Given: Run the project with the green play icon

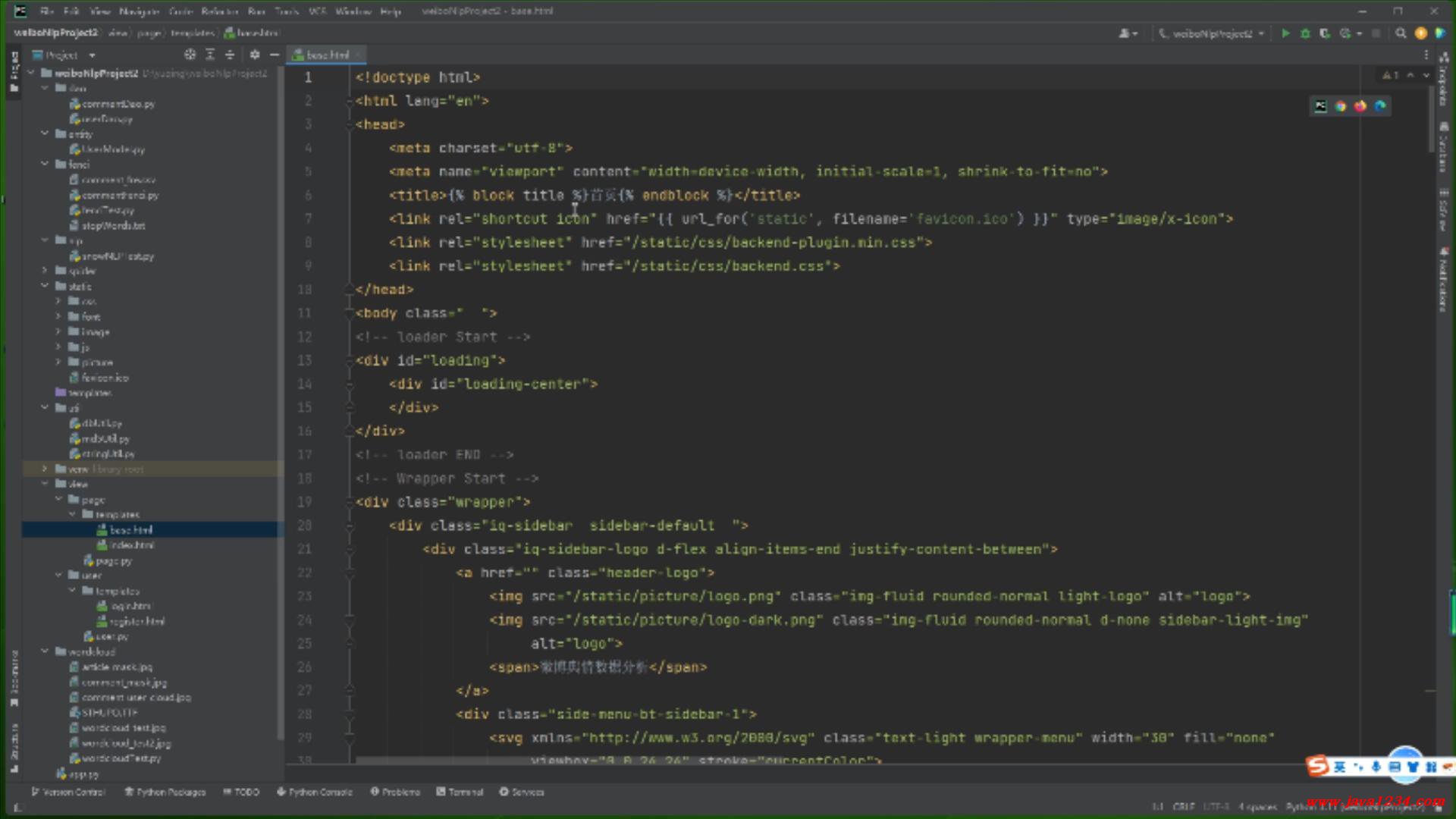Looking at the screenshot, I should pyautogui.click(x=1285, y=33).
